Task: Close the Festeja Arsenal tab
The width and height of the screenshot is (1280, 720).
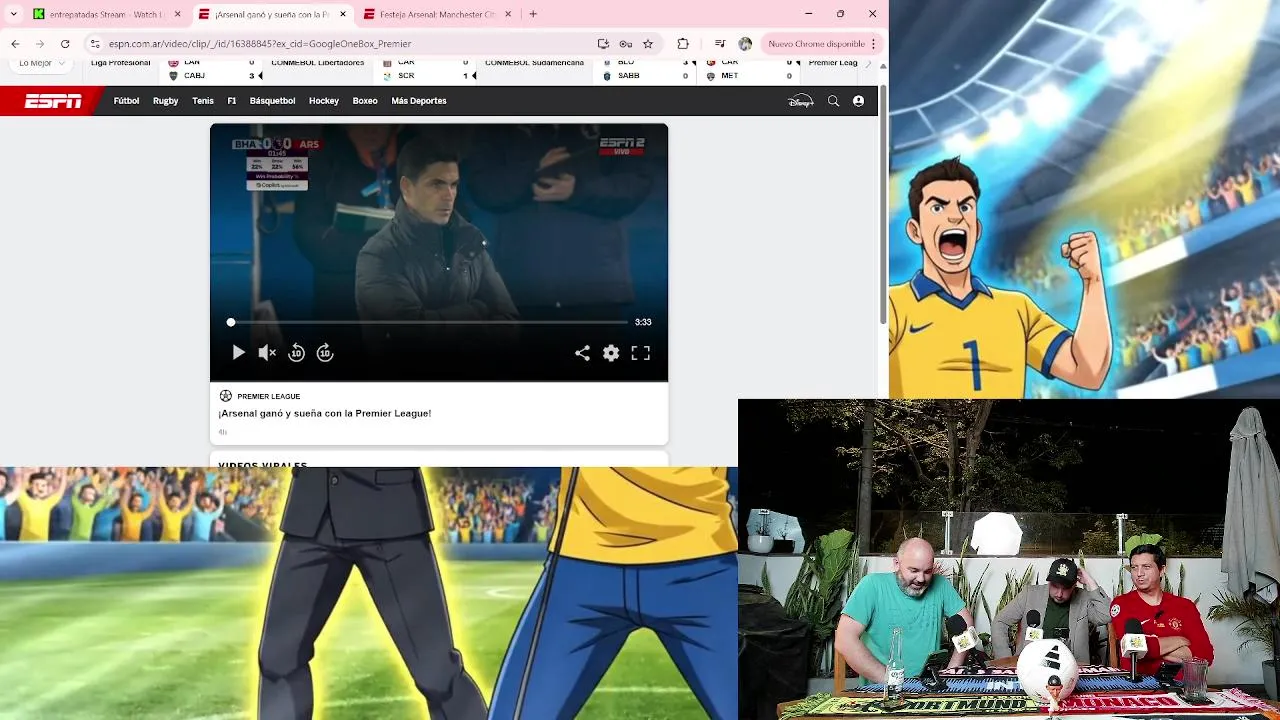Action: click(x=508, y=15)
